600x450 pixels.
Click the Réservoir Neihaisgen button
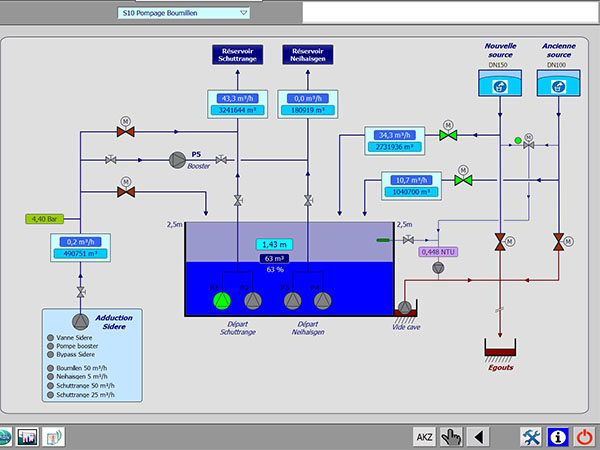pyautogui.click(x=308, y=55)
